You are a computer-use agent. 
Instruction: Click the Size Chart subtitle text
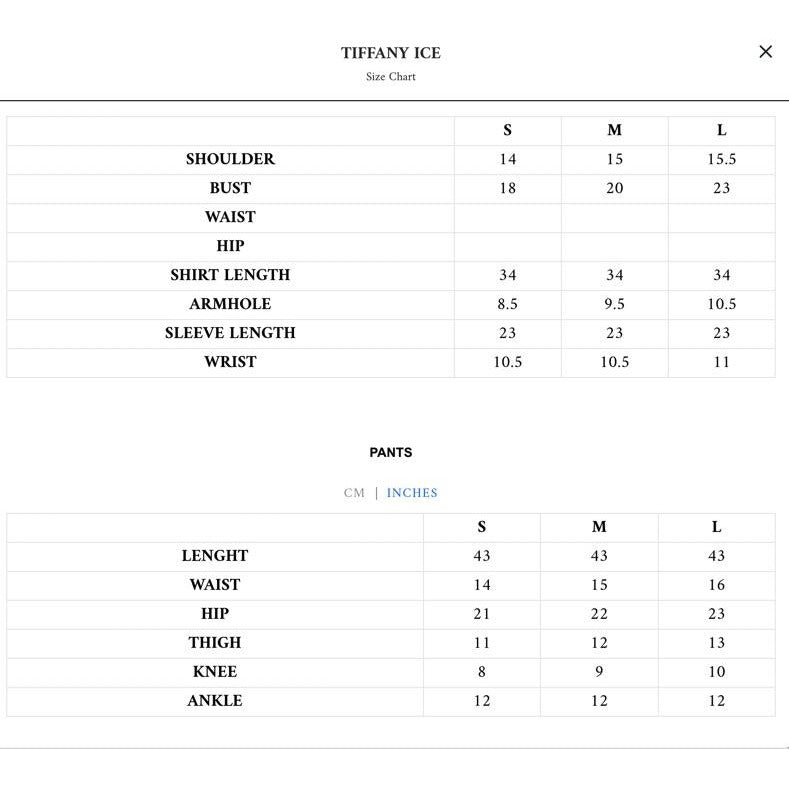click(390, 77)
